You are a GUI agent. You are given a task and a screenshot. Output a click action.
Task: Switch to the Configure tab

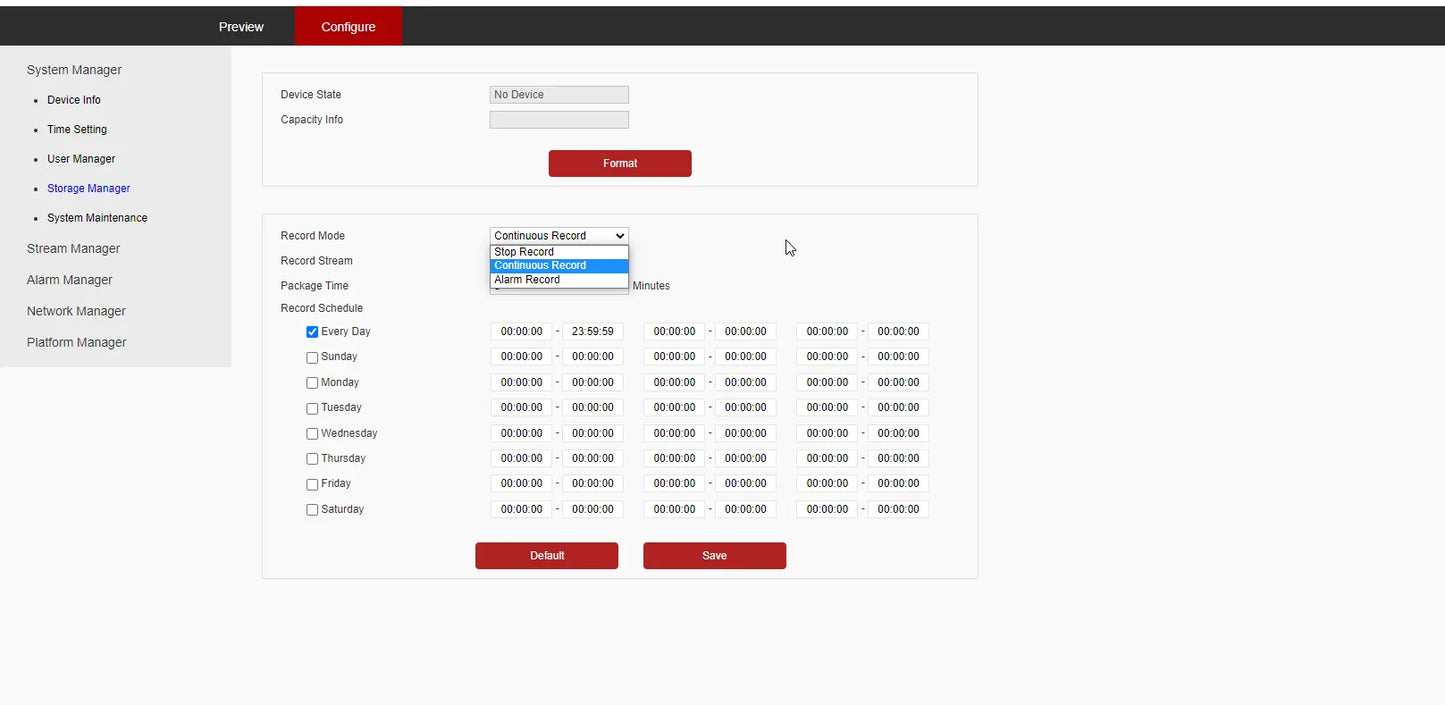348,27
